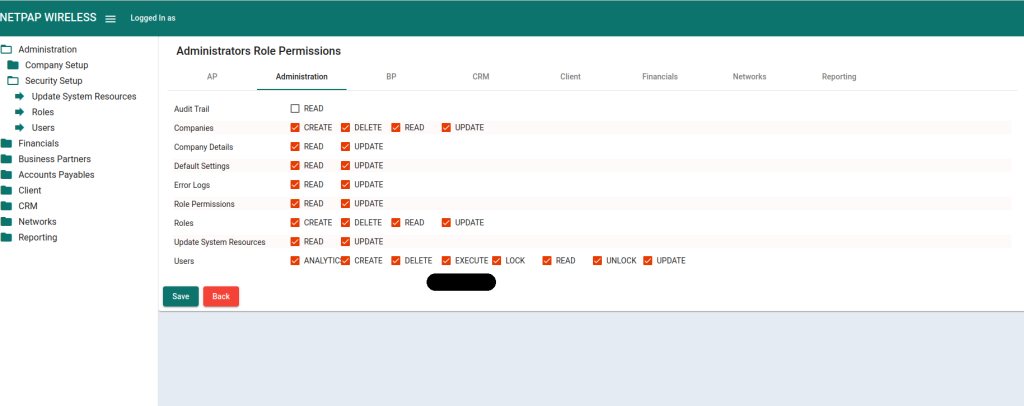Click the Client folder icon
Viewport: 1024px width, 406px height.
pos(7,191)
